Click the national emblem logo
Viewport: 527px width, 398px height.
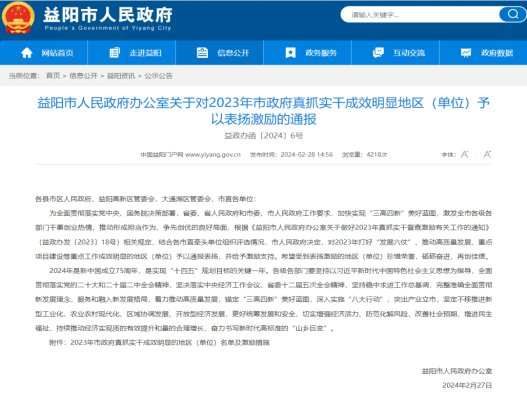18,18
